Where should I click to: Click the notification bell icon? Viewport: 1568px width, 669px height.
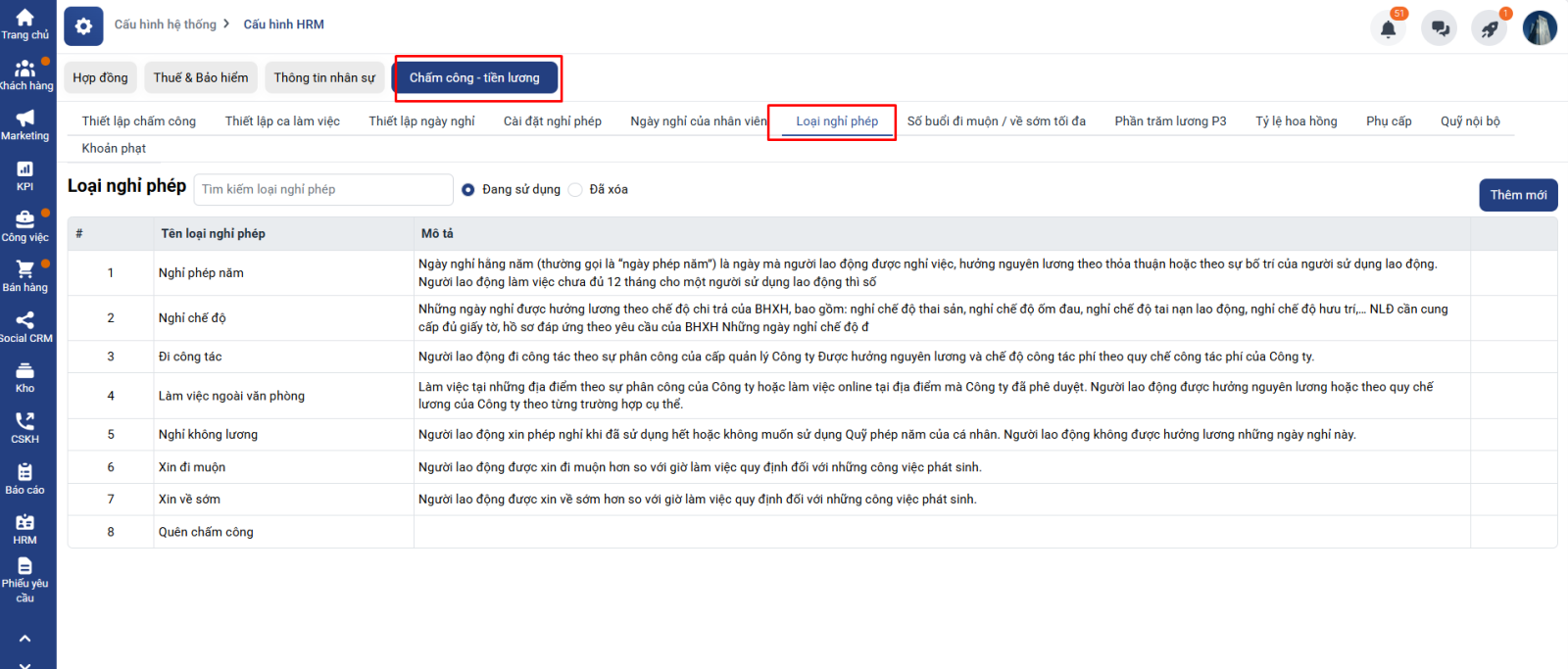(1388, 28)
